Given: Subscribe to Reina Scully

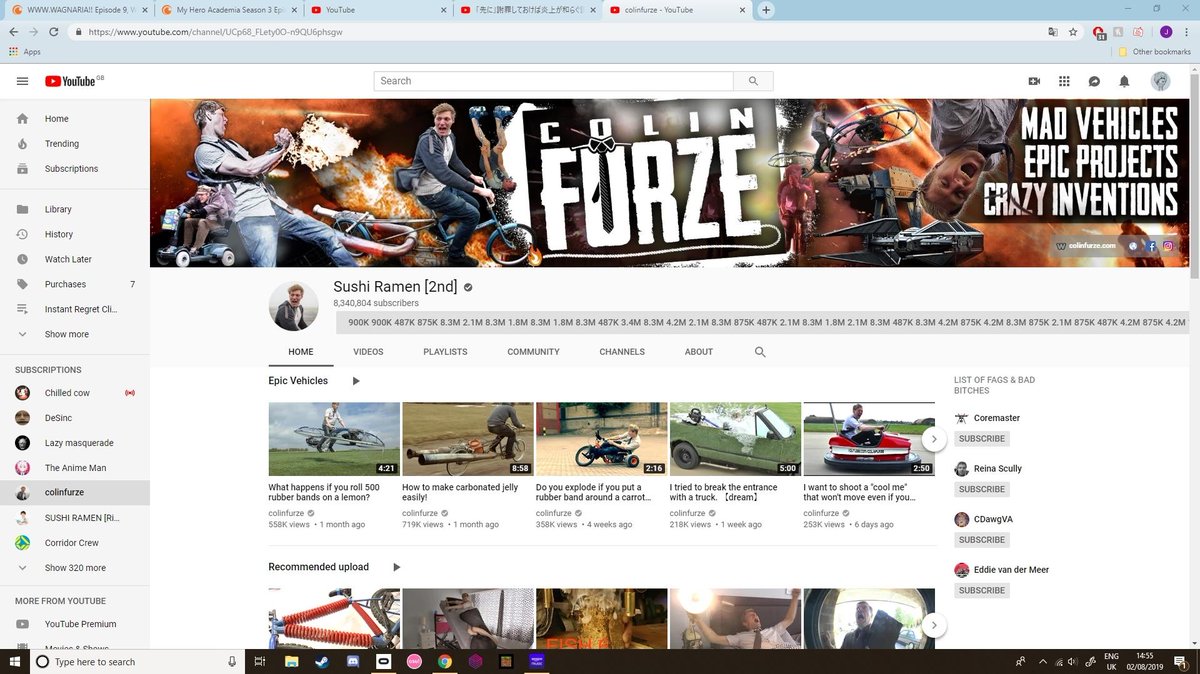Looking at the screenshot, I should (982, 489).
